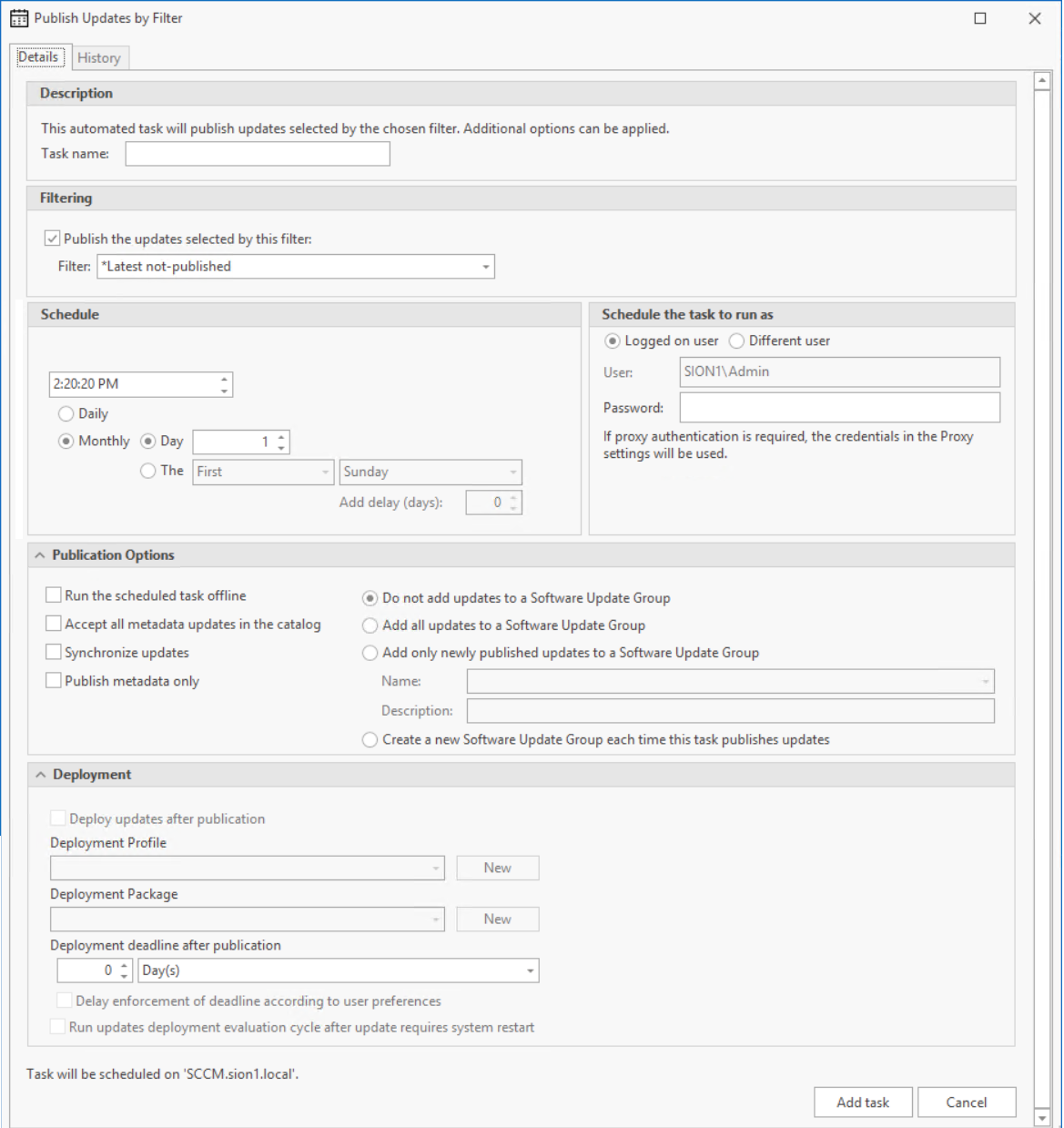Open the Filter dropdown list
The image size is (1064, 1128).
486,267
